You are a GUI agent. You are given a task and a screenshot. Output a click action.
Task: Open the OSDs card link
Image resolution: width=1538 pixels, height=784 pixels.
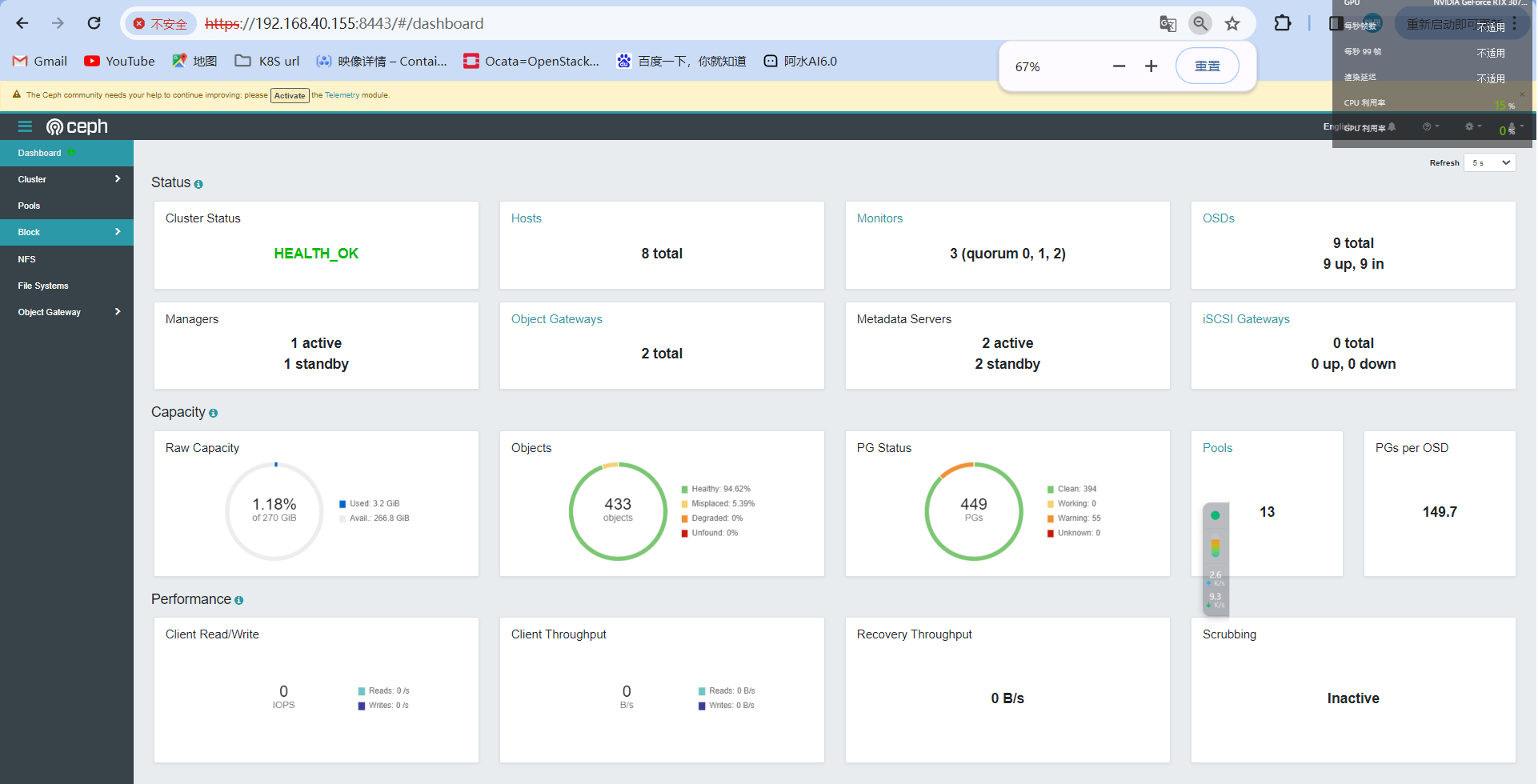(x=1218, y=218)
